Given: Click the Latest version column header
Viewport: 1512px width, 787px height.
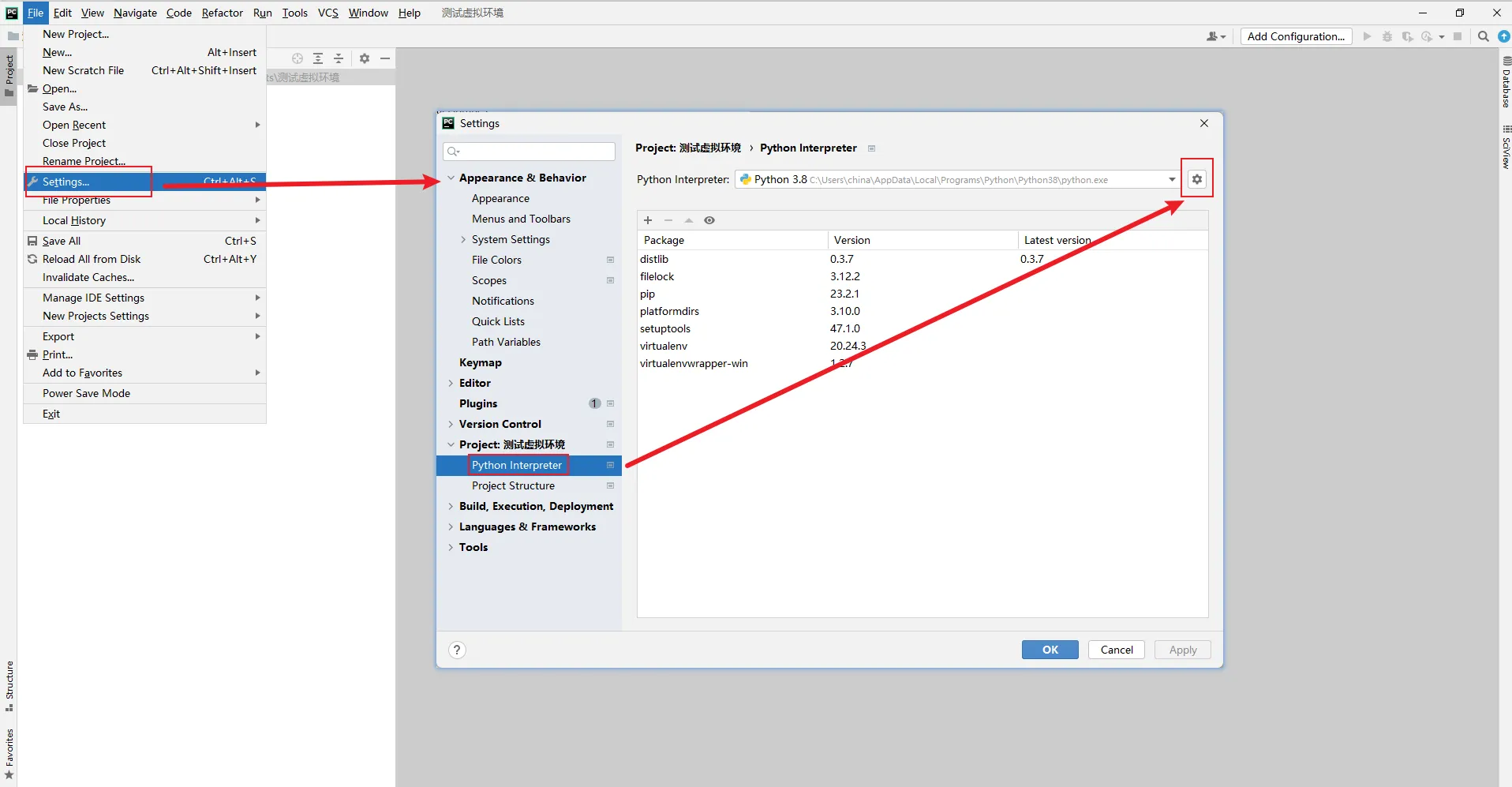Looking at the screenshot, I should click(x=1113, y=240).
